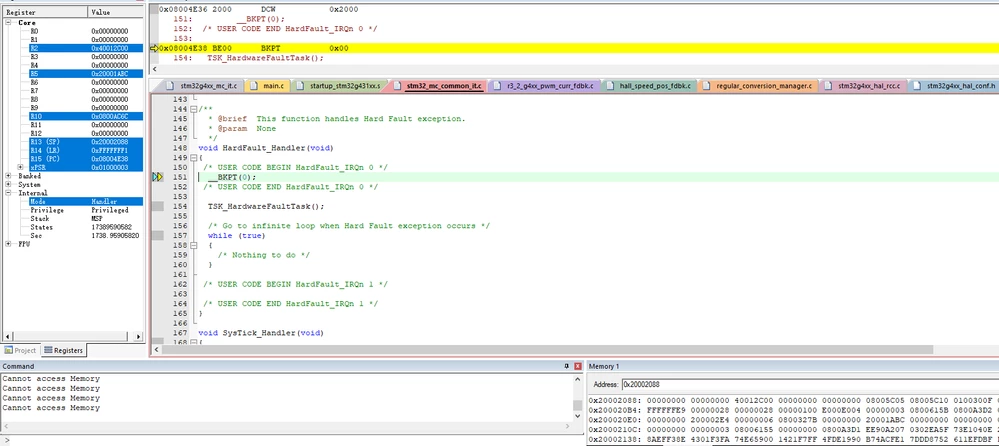
Task: Select the Registers panel tab
Action: point(63,350)
